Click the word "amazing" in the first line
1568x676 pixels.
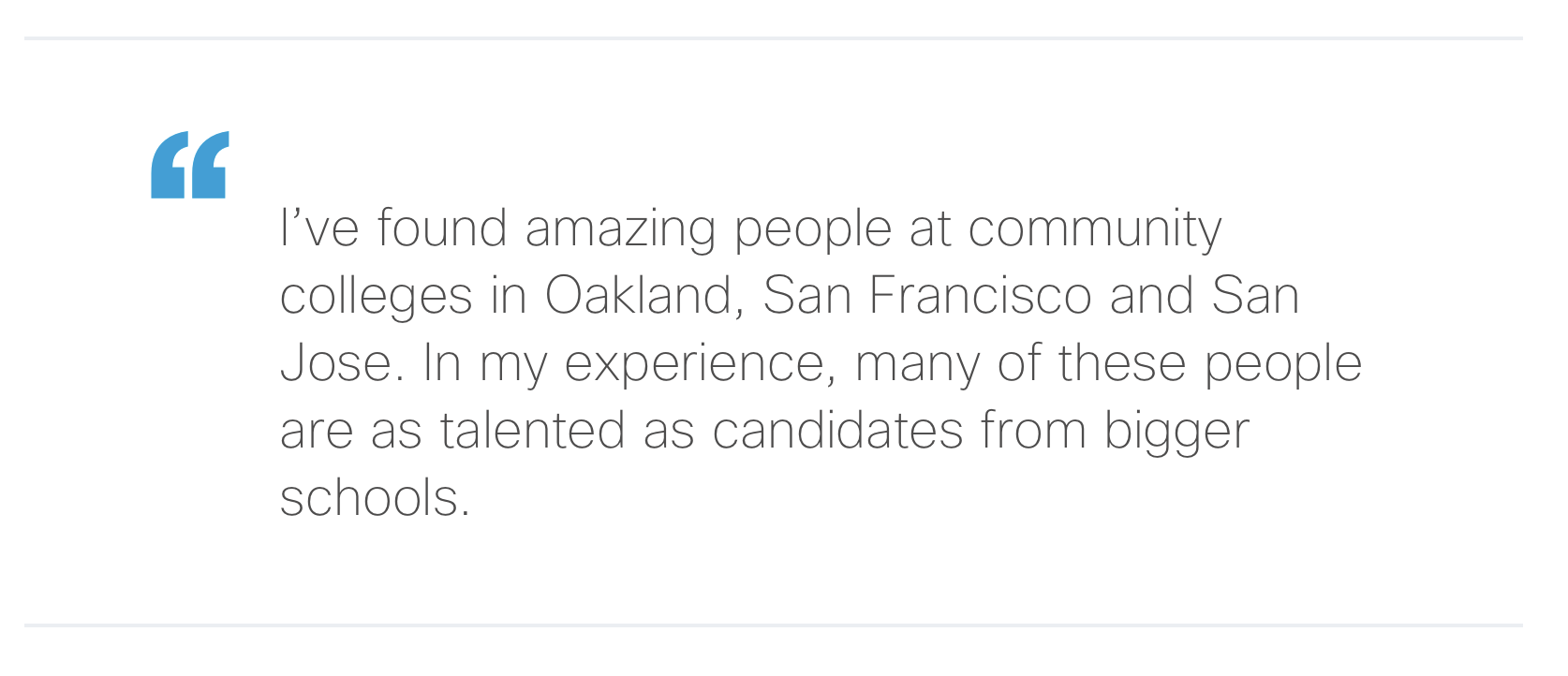point(620,231)
